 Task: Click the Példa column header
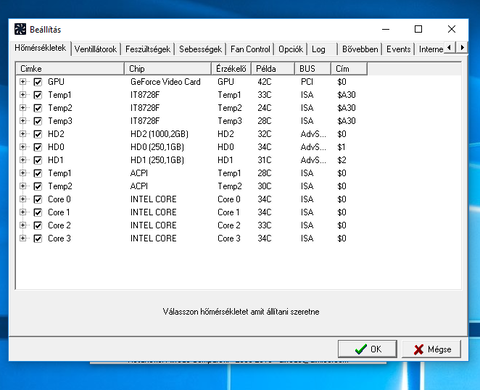click(x=273, y=69)
